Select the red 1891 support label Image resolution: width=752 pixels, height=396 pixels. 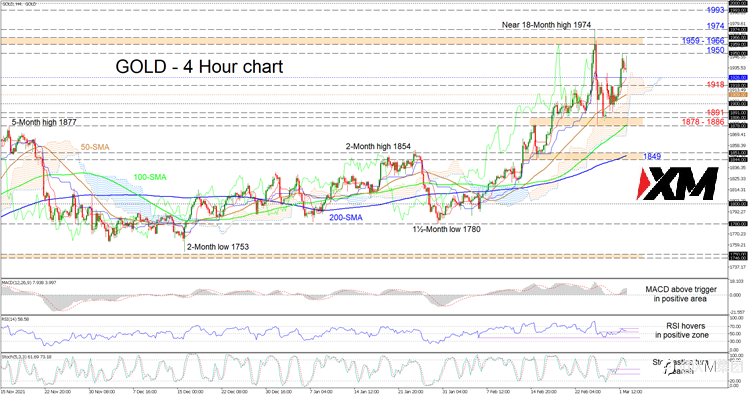point(715,113)
